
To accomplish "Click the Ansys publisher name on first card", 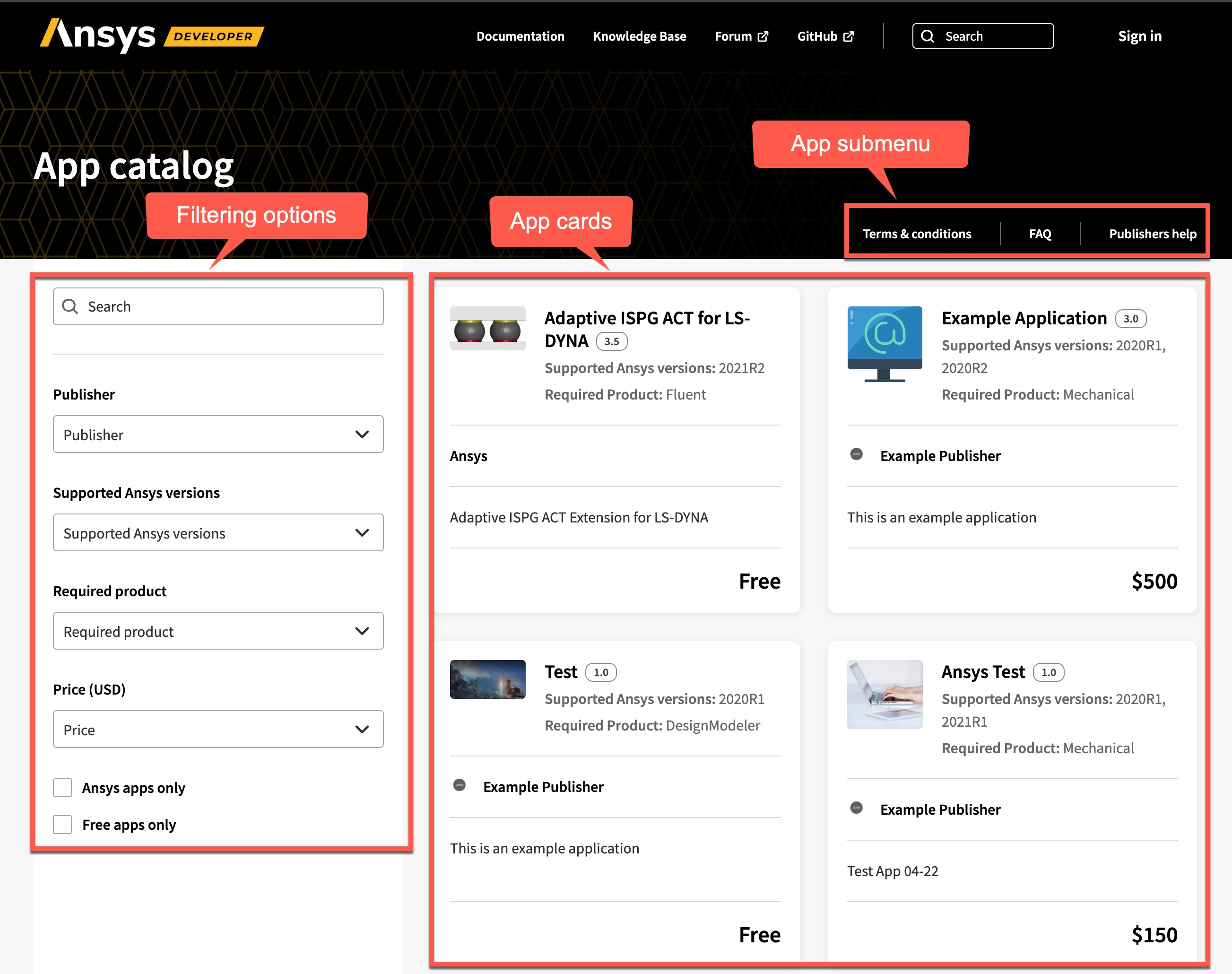I will 469,456.
